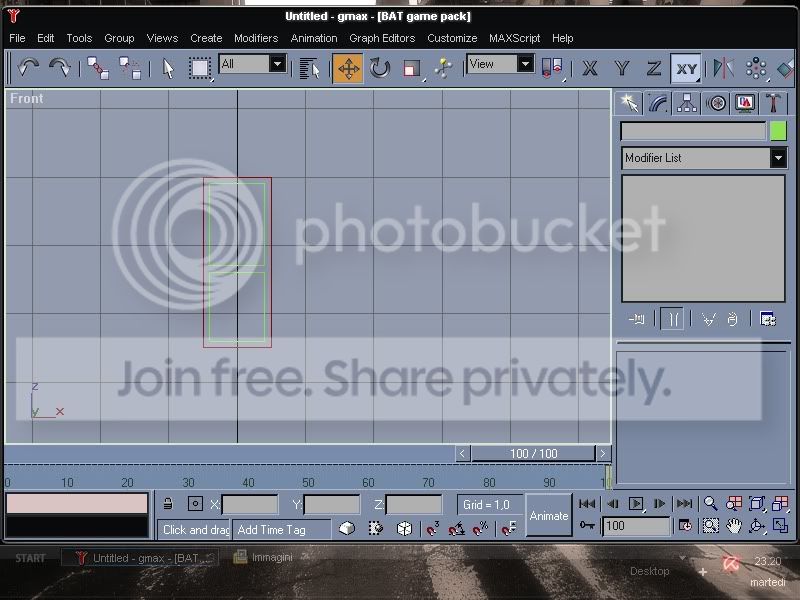Restrict transform to XY plane
Viewport: 800px width, 600px height.
686,68
